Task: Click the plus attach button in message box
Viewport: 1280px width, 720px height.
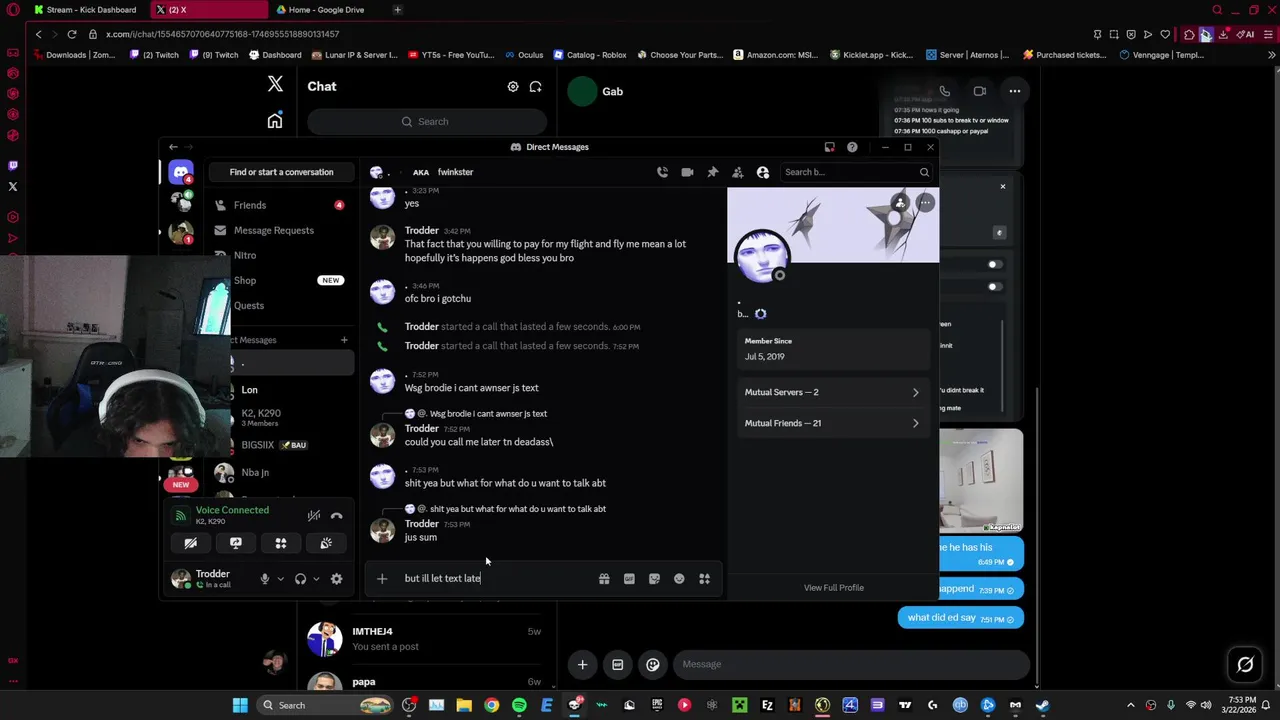Action: 382,578
